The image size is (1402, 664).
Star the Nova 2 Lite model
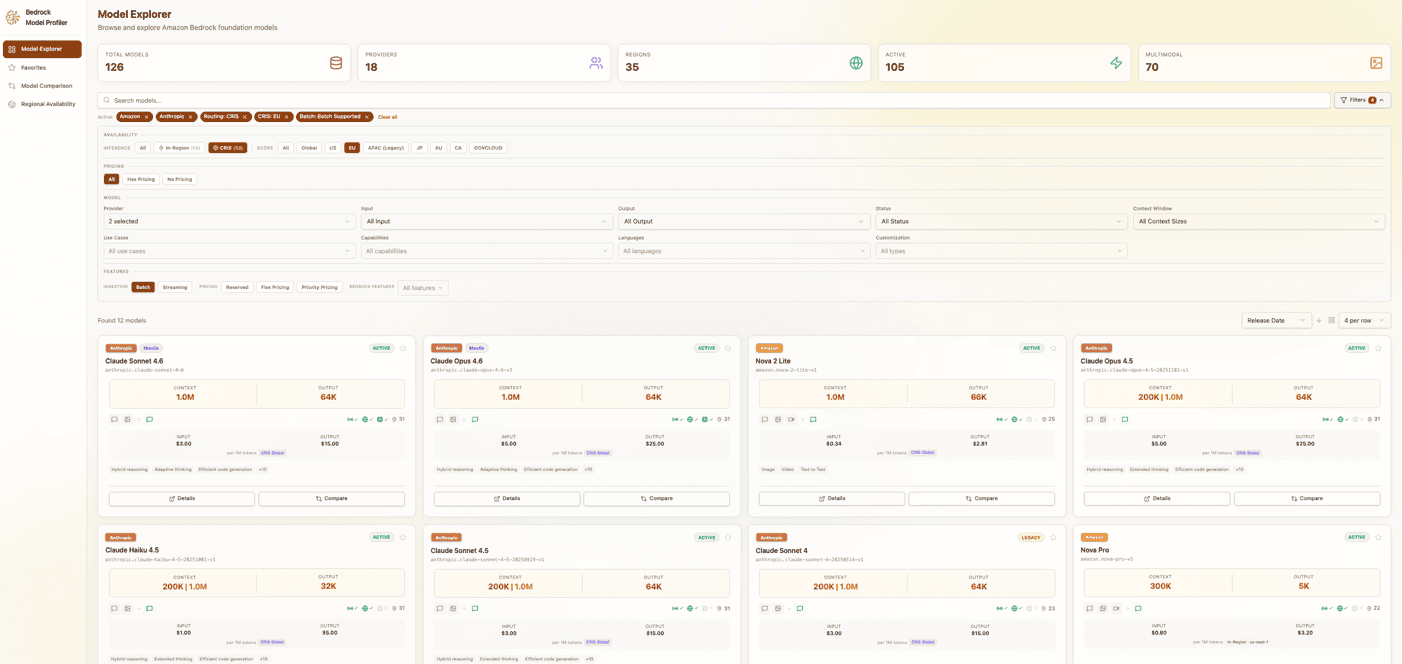tap(1053, 348)
